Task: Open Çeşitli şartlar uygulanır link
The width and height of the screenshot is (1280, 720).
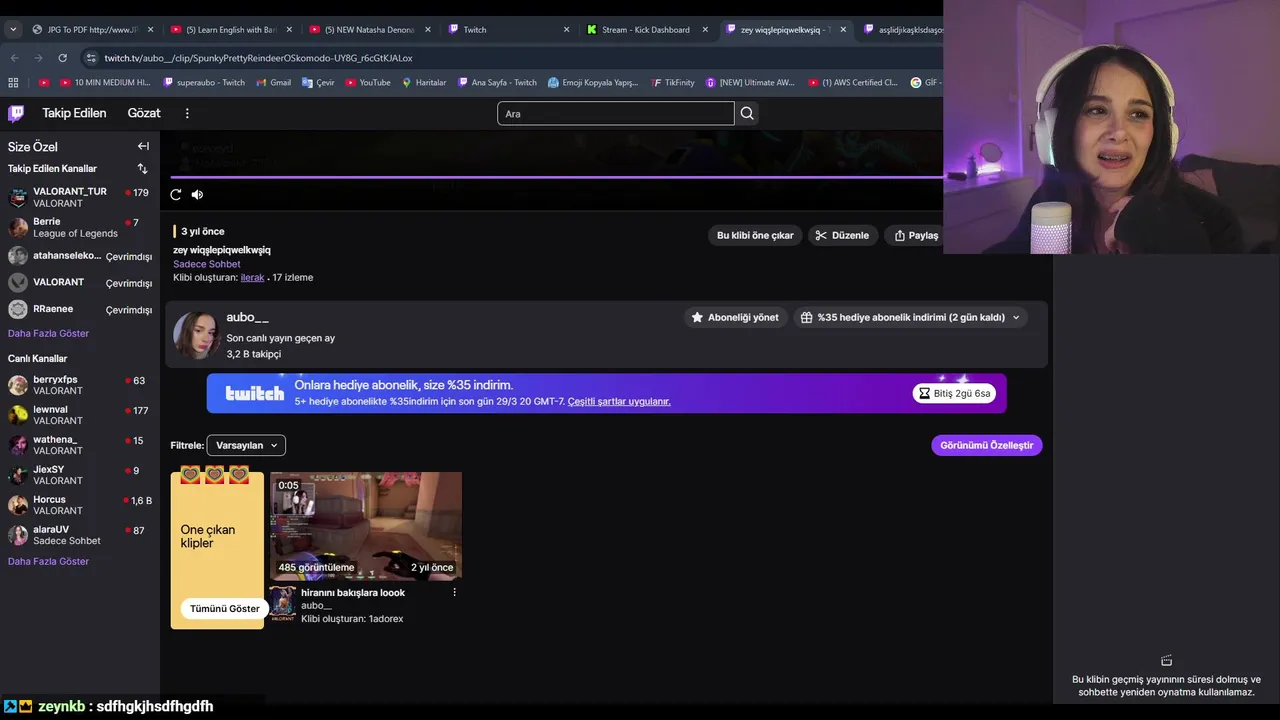Action: [619, 401]
